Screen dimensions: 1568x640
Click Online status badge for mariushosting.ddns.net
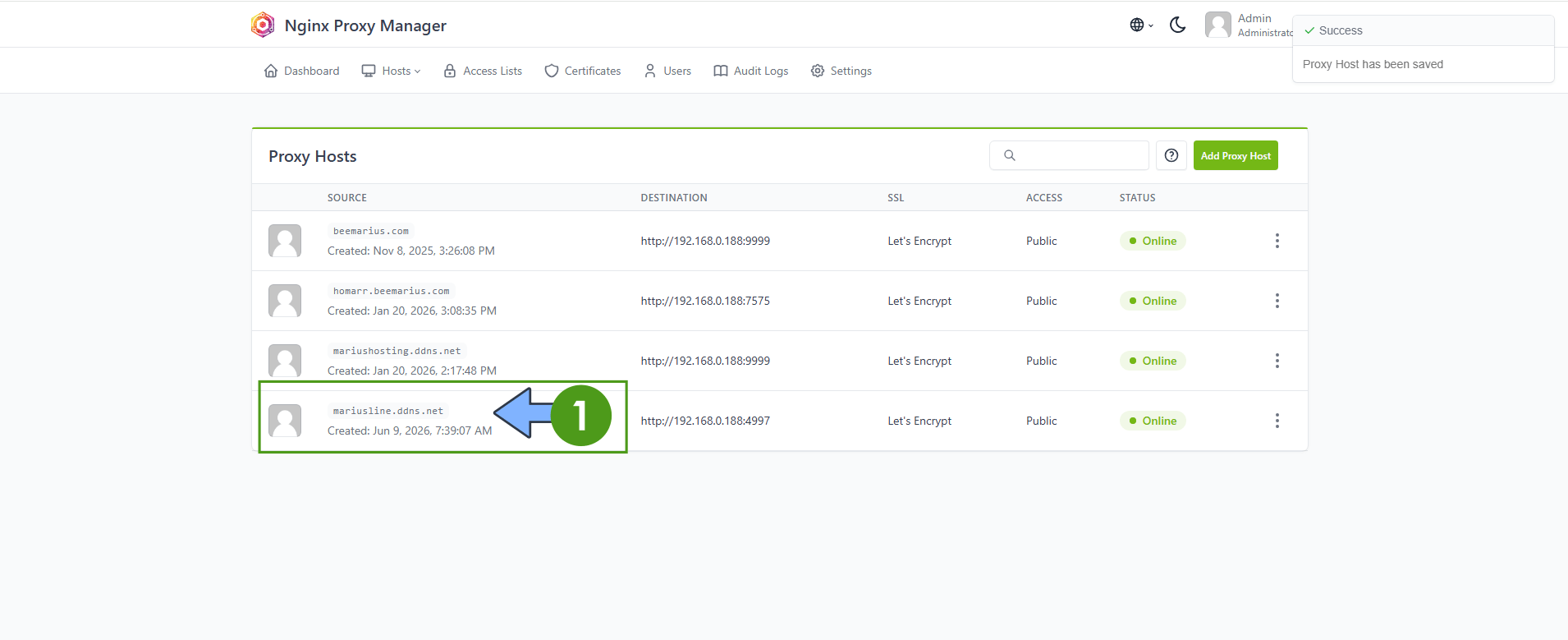coord(1153,361)
